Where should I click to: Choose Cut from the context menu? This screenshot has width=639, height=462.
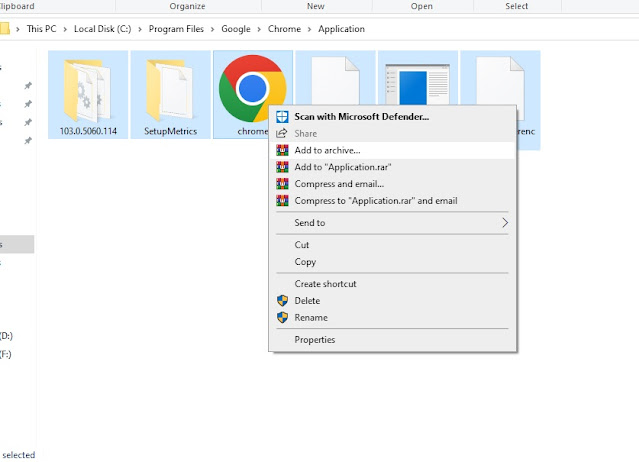[392, 245]
